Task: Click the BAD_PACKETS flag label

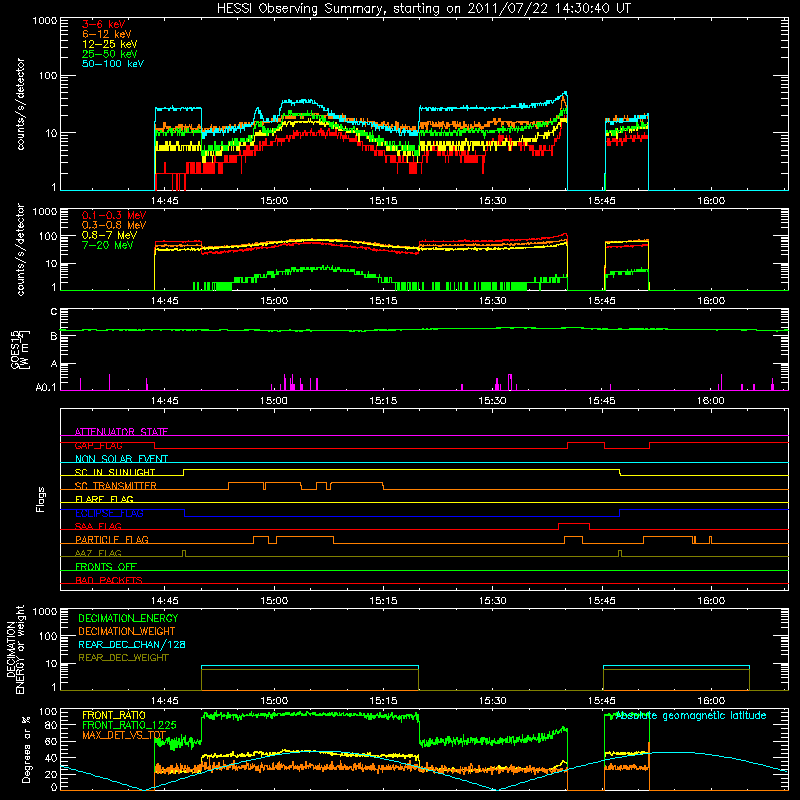Action: [x=109, y=580]
